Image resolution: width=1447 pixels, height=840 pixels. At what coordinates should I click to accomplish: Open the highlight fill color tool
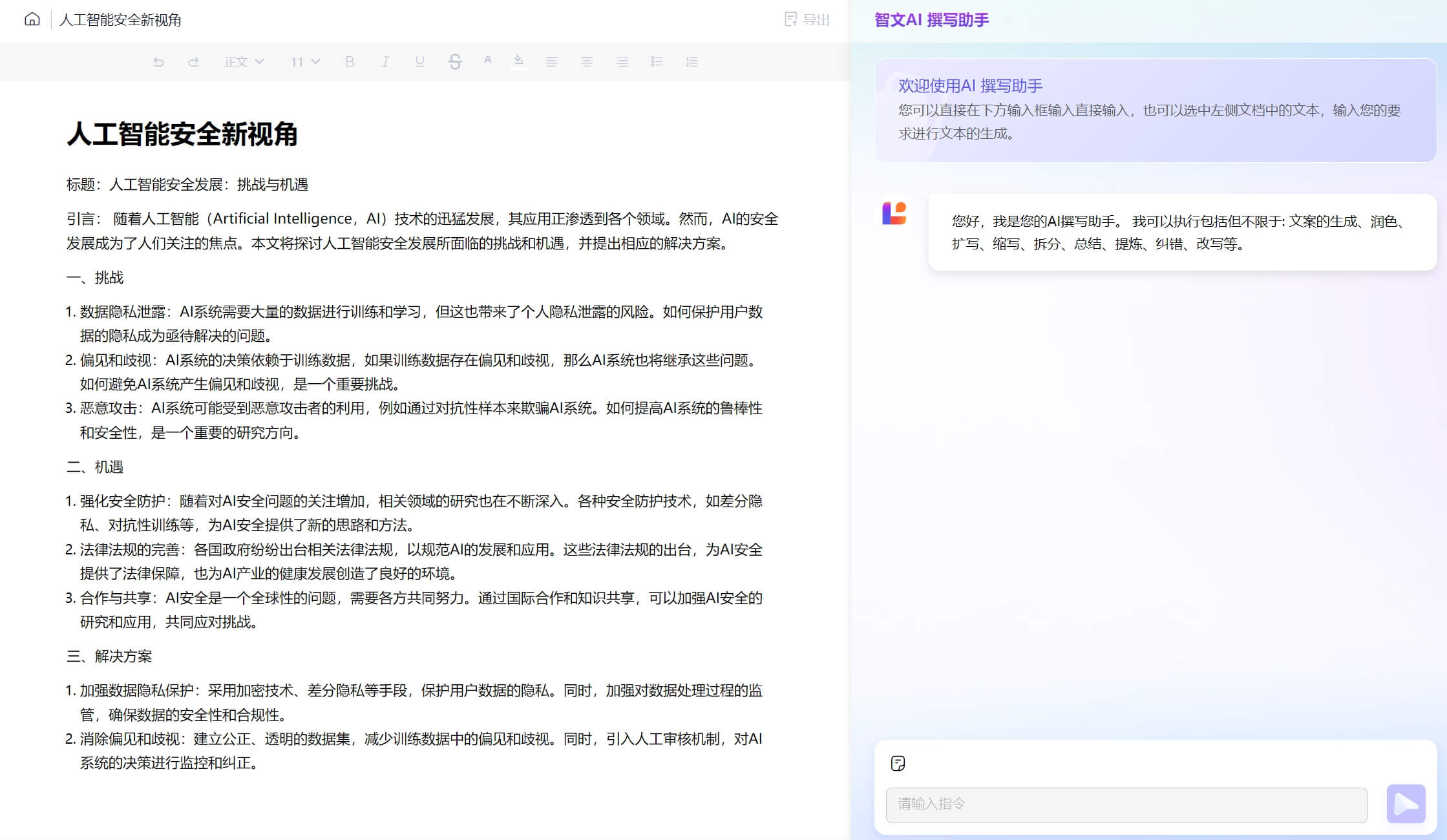coord(518,61)
